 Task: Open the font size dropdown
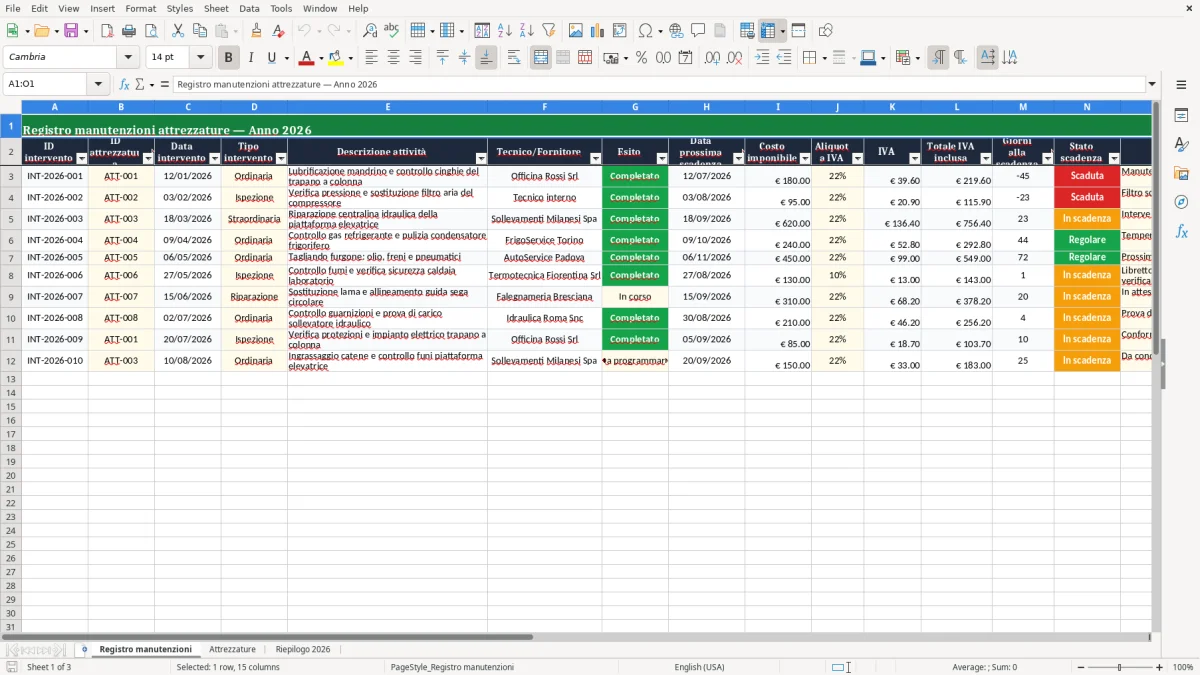tap(201, 57)
